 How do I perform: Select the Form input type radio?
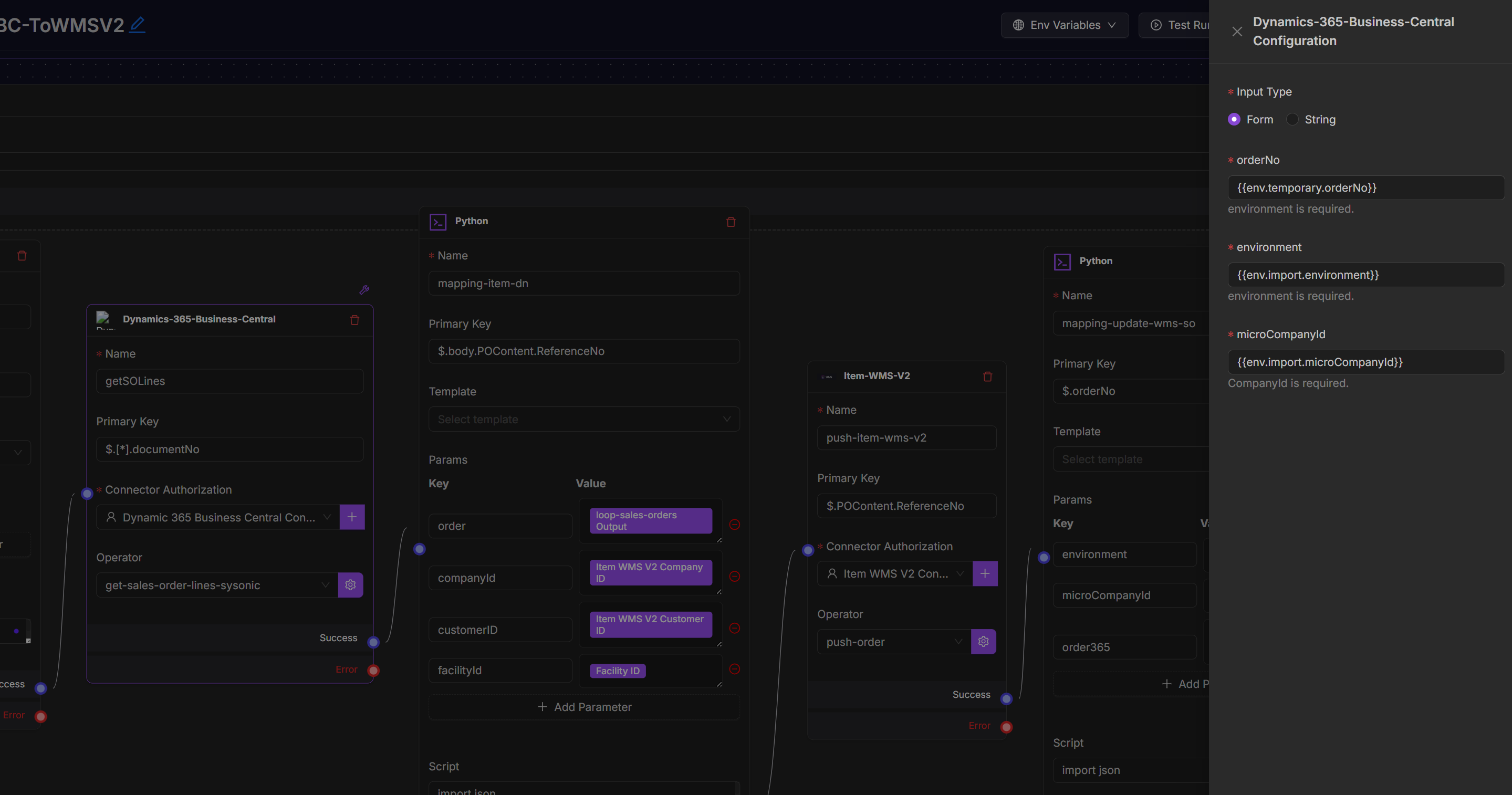point(1234,120)
